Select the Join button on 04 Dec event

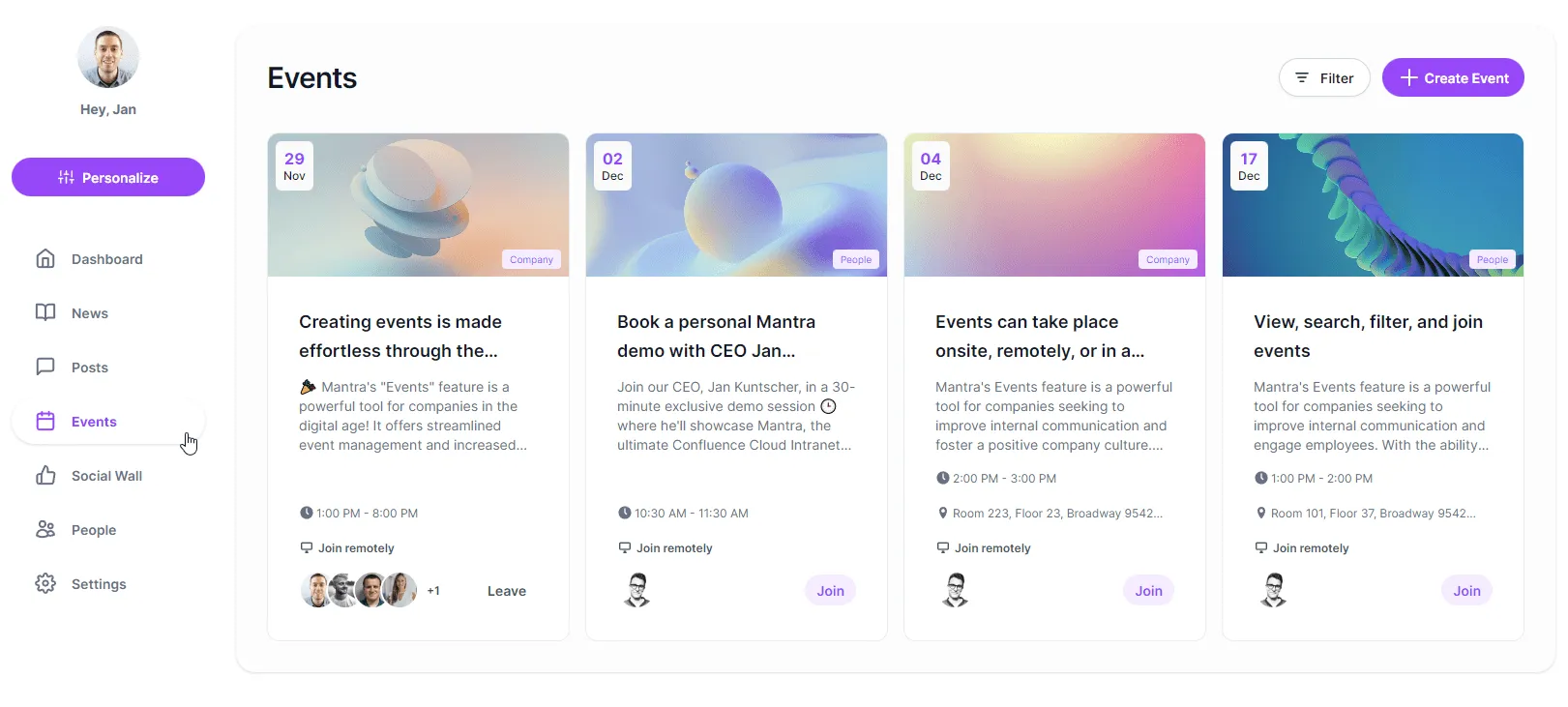pos(1148,591)
